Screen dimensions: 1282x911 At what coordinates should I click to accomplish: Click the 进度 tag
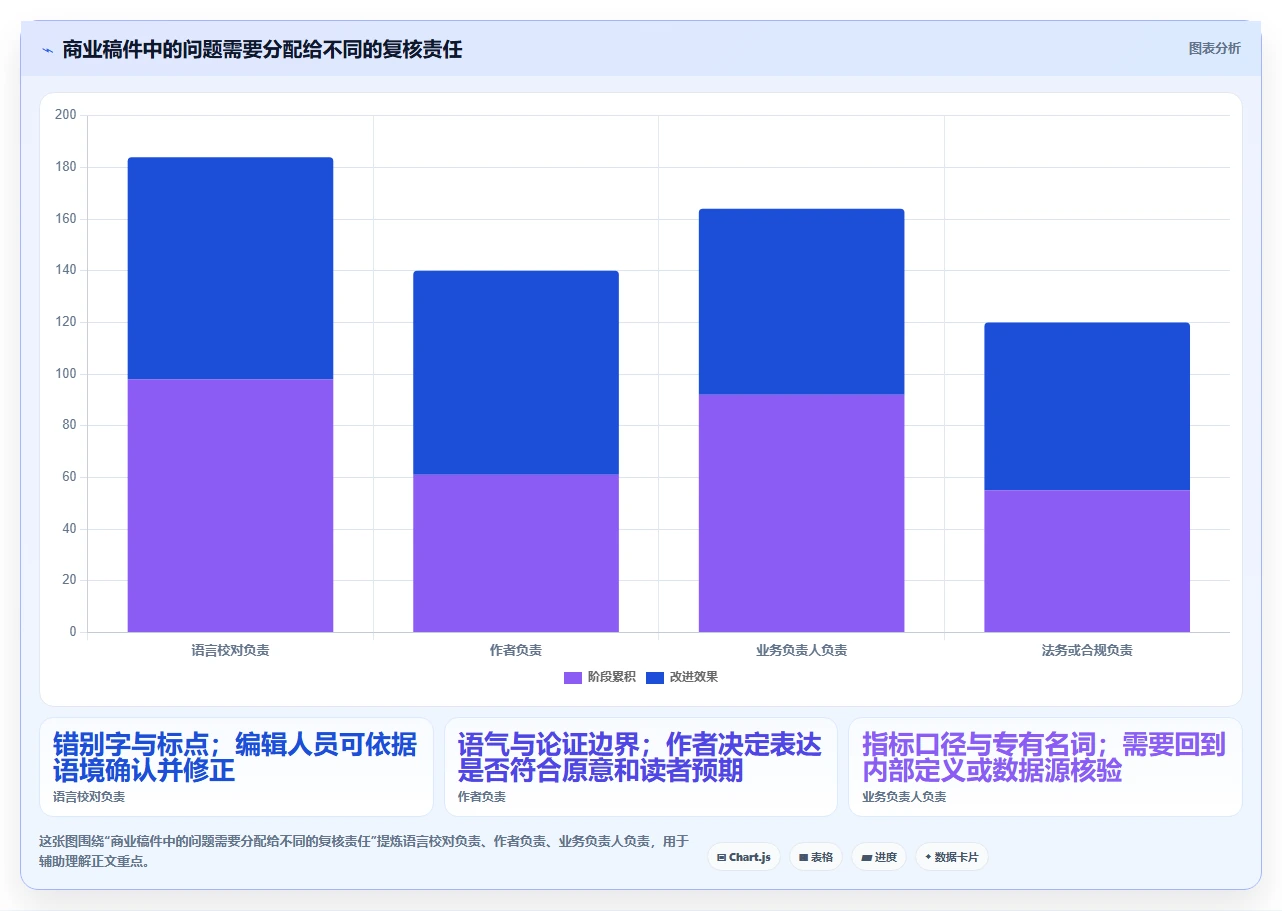[x=879, y=857]
